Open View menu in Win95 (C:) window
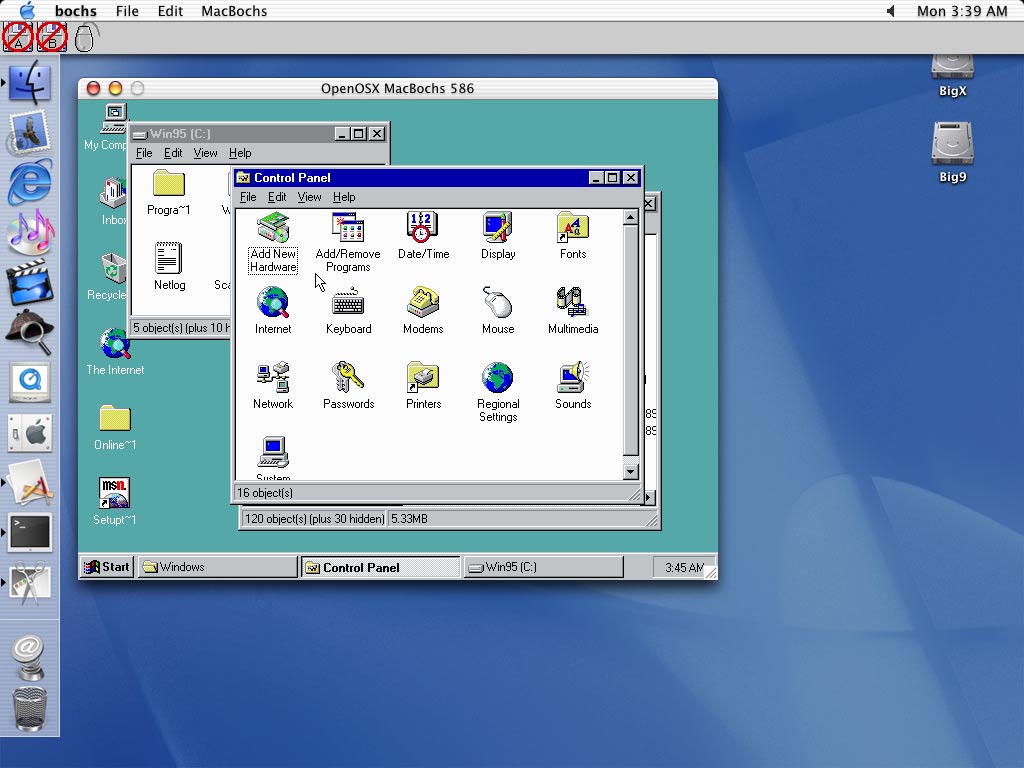Viewport: 1024px width, 768px height. point(205,153)
